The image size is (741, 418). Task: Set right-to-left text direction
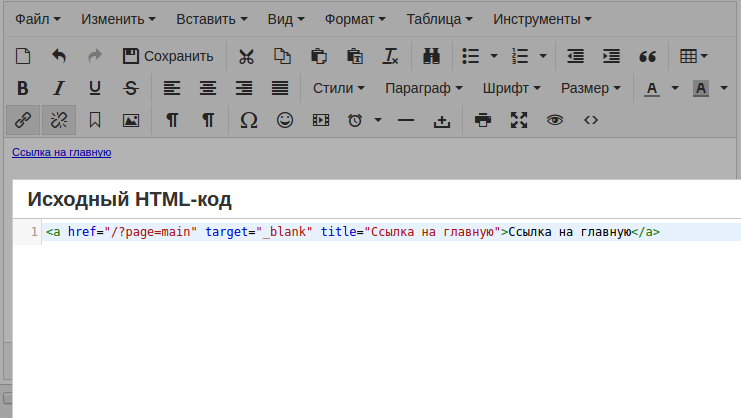click(x=207, y=120)
